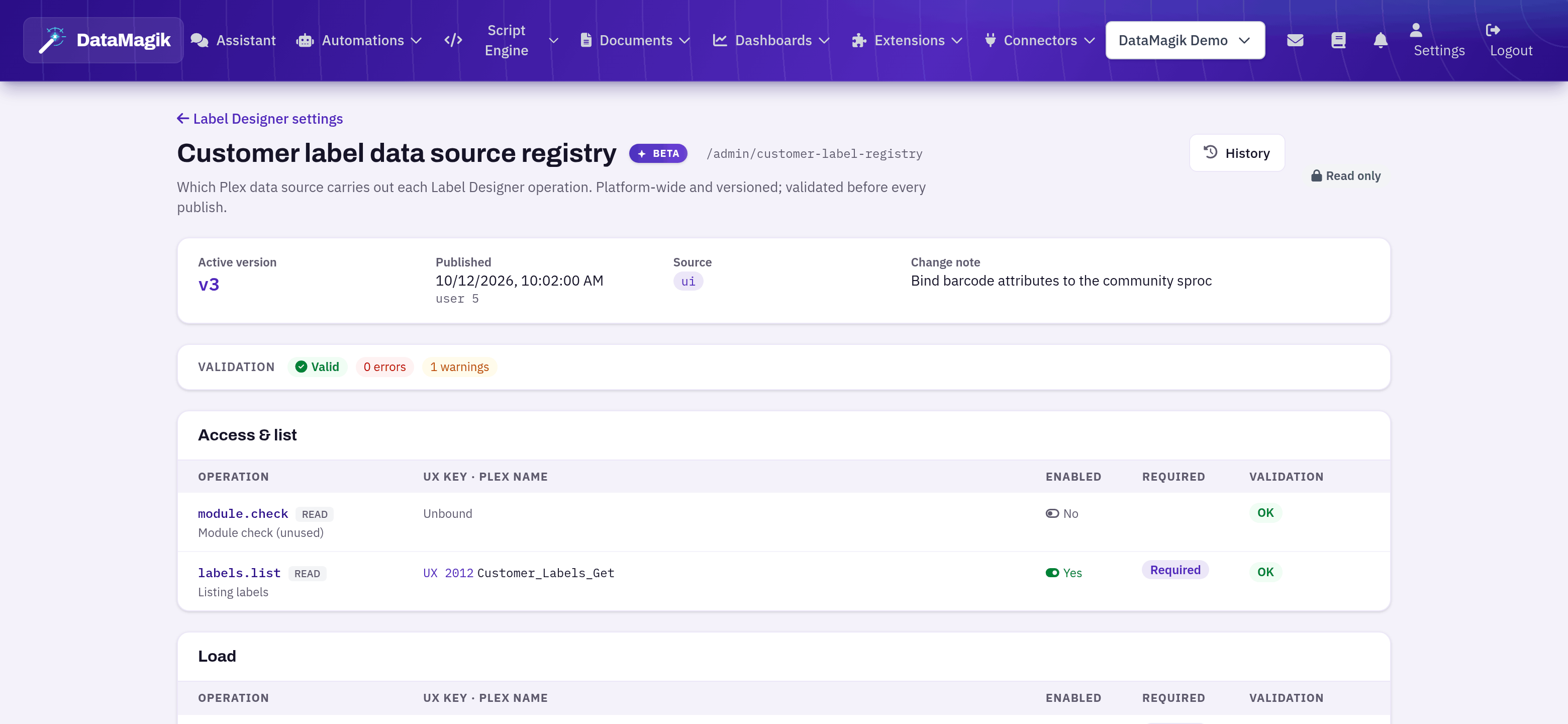
Task: Expand the Dashboards menu chevron
Action: (x=824, y=40)
